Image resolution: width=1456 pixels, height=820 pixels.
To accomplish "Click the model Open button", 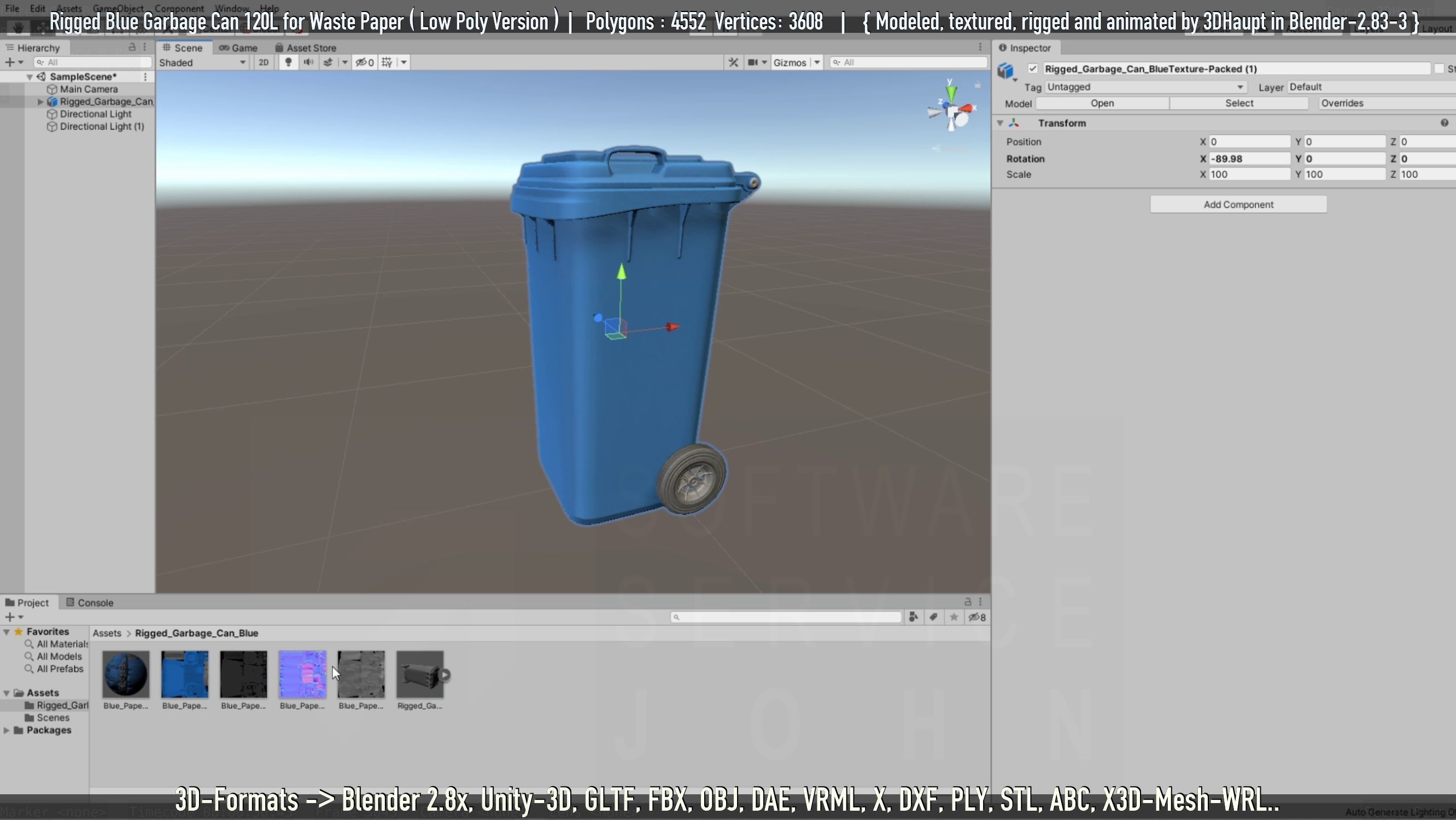I will pyautogui.click(x=1102, y=103).
